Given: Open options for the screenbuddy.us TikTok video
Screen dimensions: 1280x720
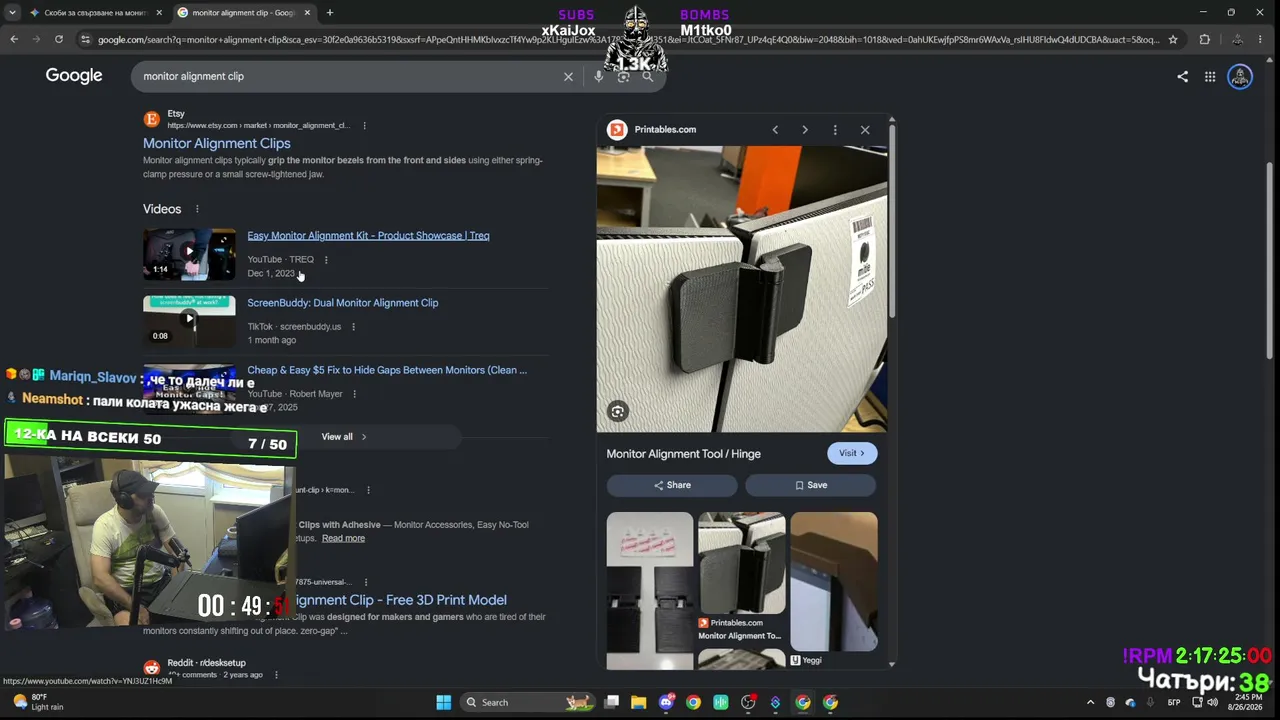Looking at the screenshot, I should (353, 327).
